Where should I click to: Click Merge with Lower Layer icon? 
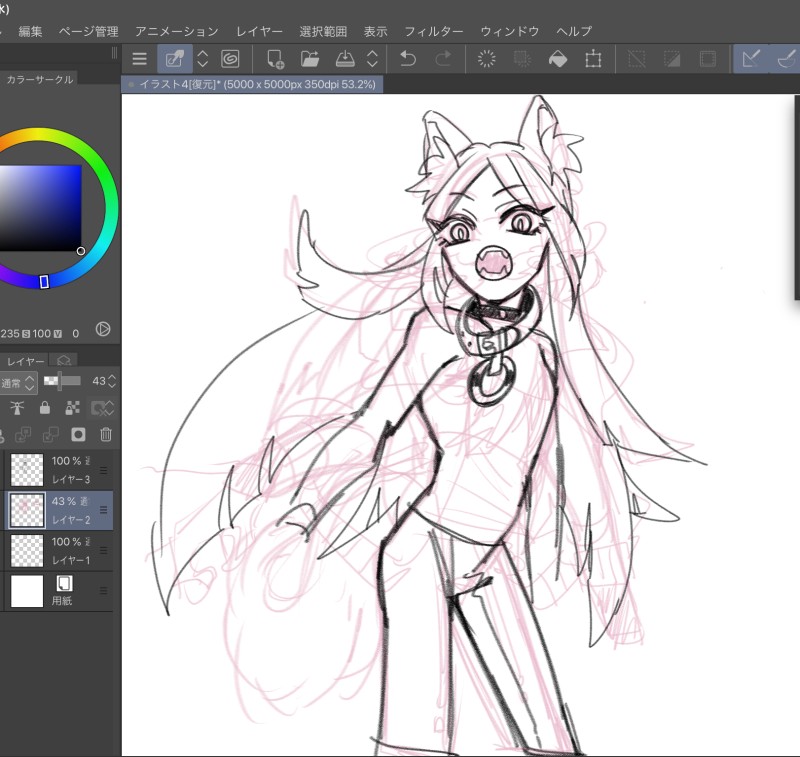(x=51, y=435)
